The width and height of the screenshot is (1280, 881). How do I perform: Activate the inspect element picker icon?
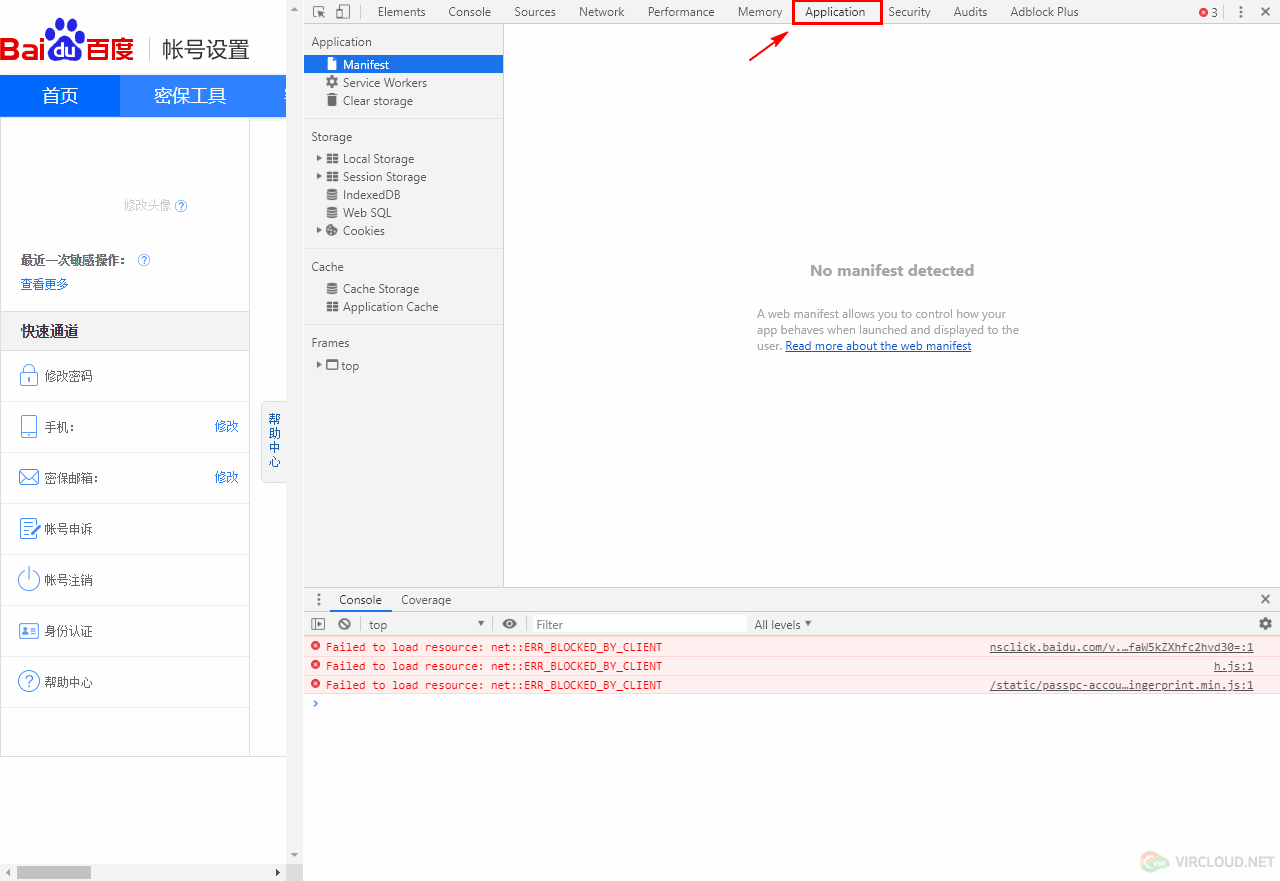point(319,12)
